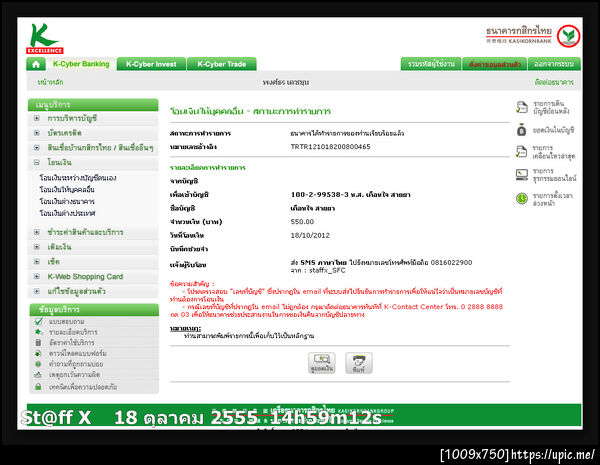This screenshot has width=600, height=465.
Task: Open the ตั้งค่าข้อมูลส่วนตัว red tab
Action: pyautogui.click(x=495, y=64)
